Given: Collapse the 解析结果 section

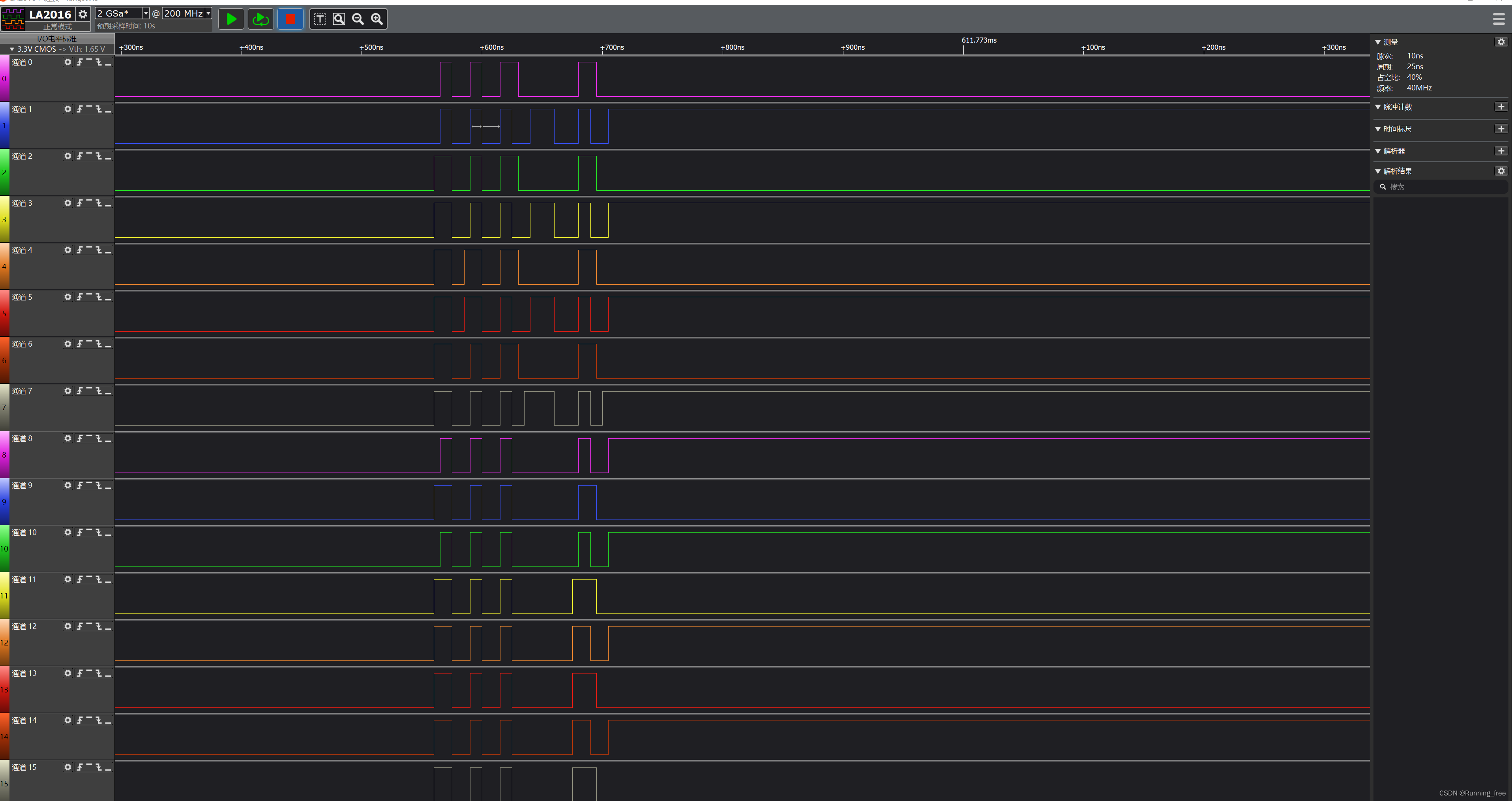Looking at the screenshot, I should coord(1378,171).
